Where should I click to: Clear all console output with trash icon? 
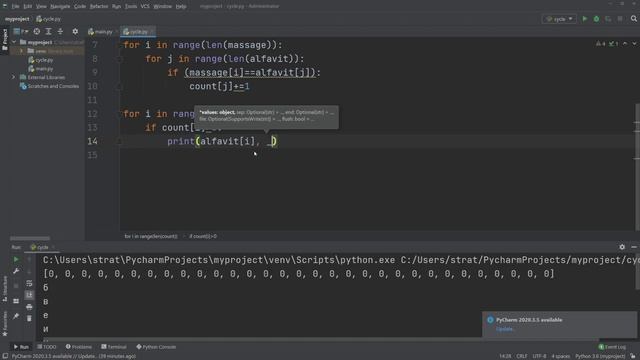[x=29, y=318]
